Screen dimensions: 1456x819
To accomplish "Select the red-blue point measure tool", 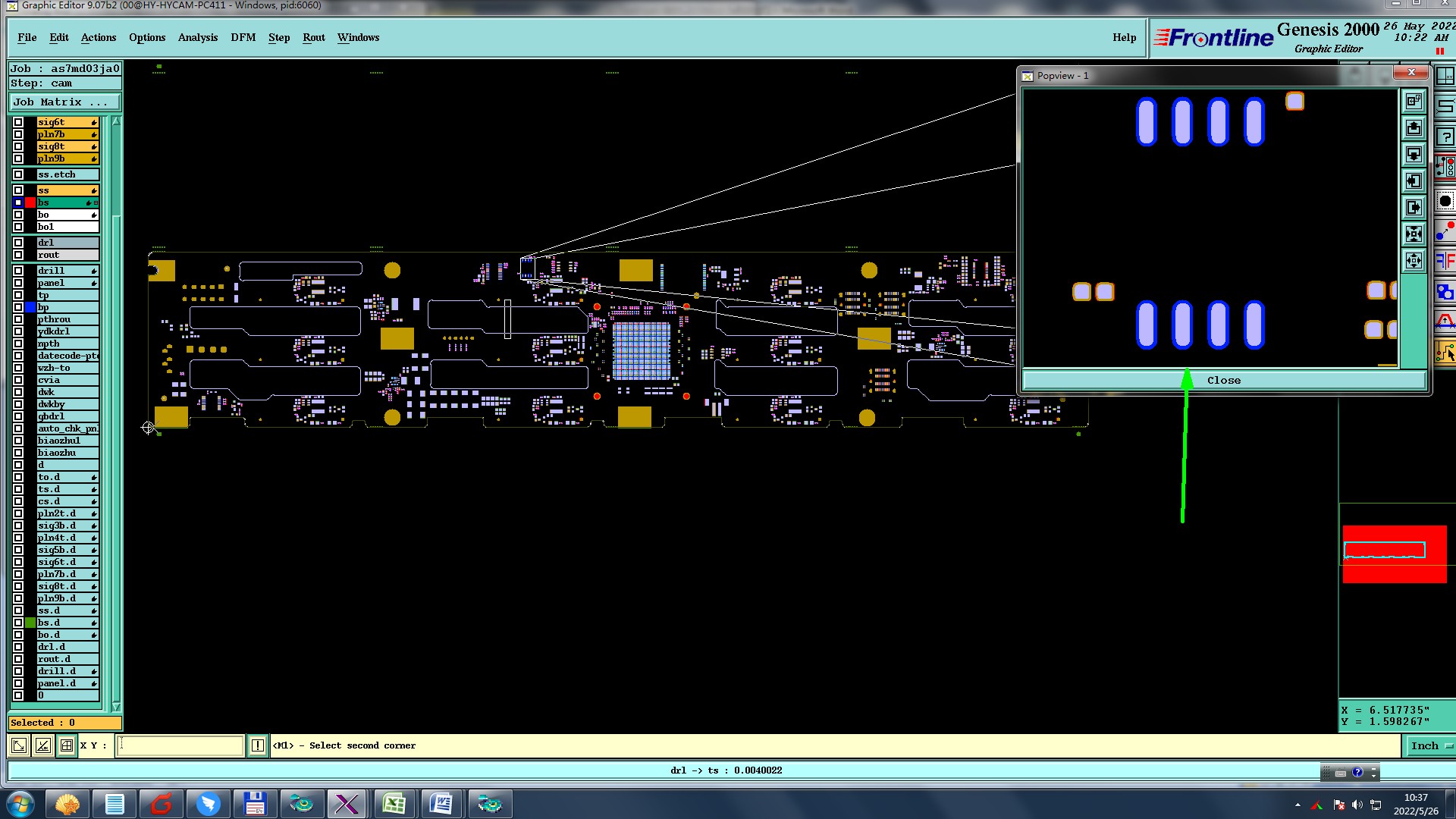I will (1445, 231).
